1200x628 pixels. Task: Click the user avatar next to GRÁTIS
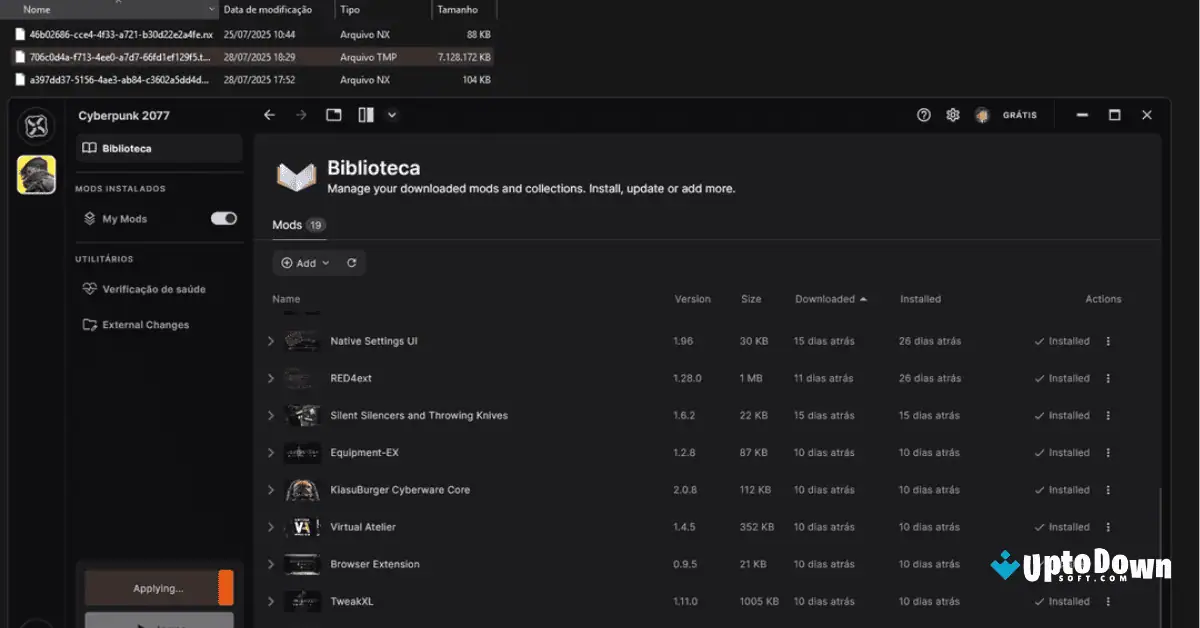coord(982,114)
